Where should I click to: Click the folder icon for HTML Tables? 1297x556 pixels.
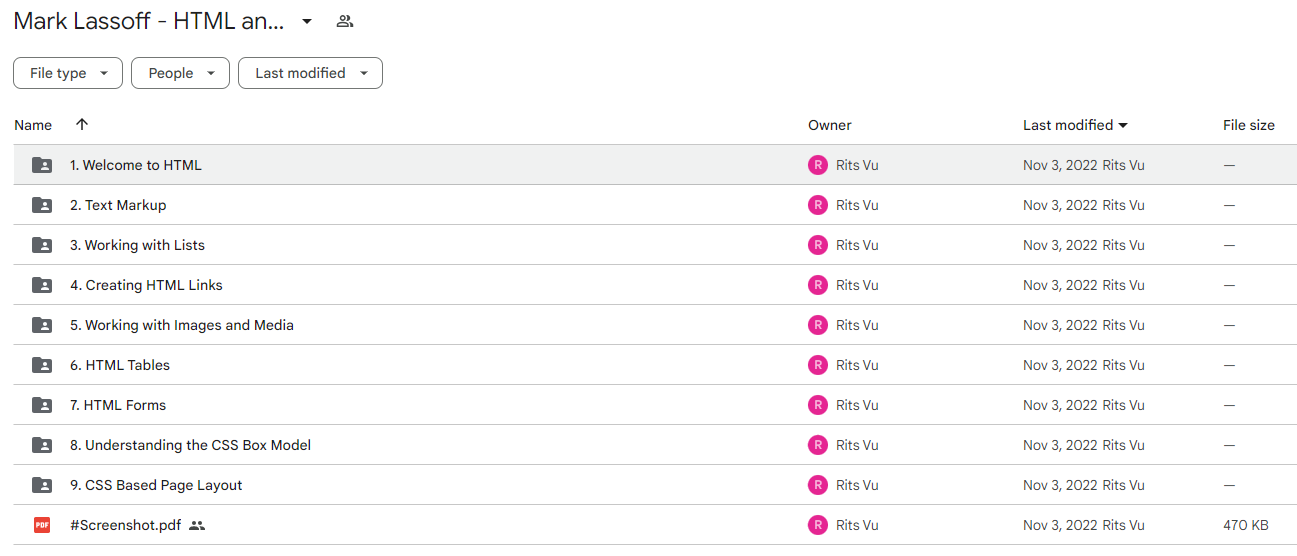point(42,365)
